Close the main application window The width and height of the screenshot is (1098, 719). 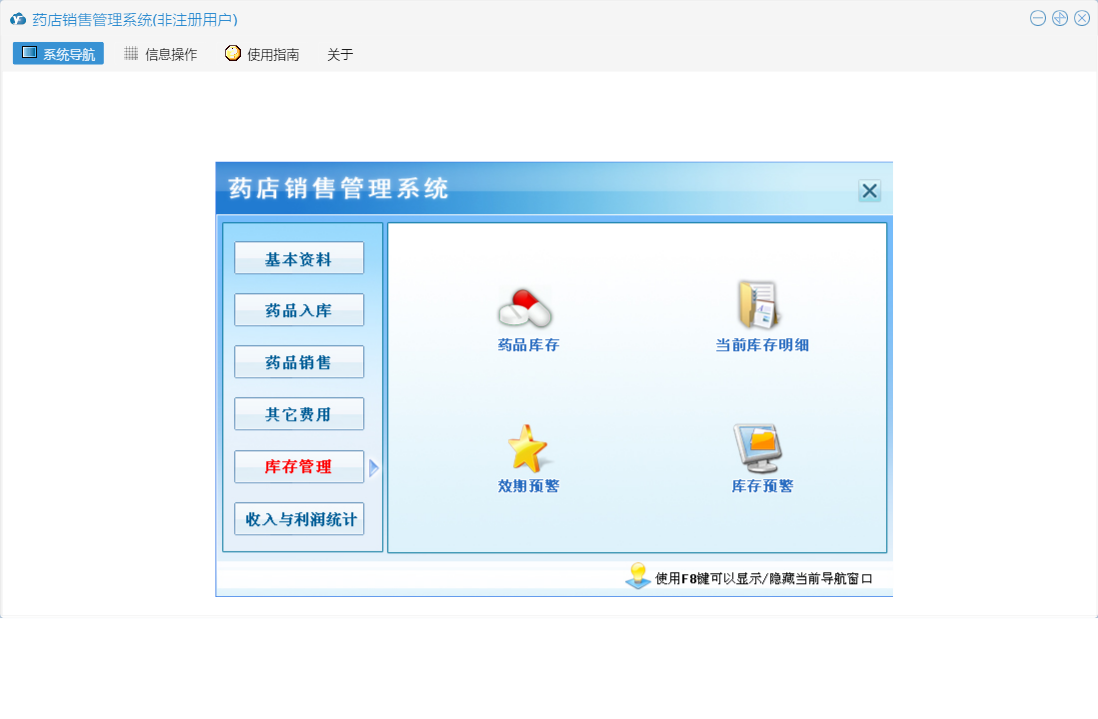point(1082,18)
